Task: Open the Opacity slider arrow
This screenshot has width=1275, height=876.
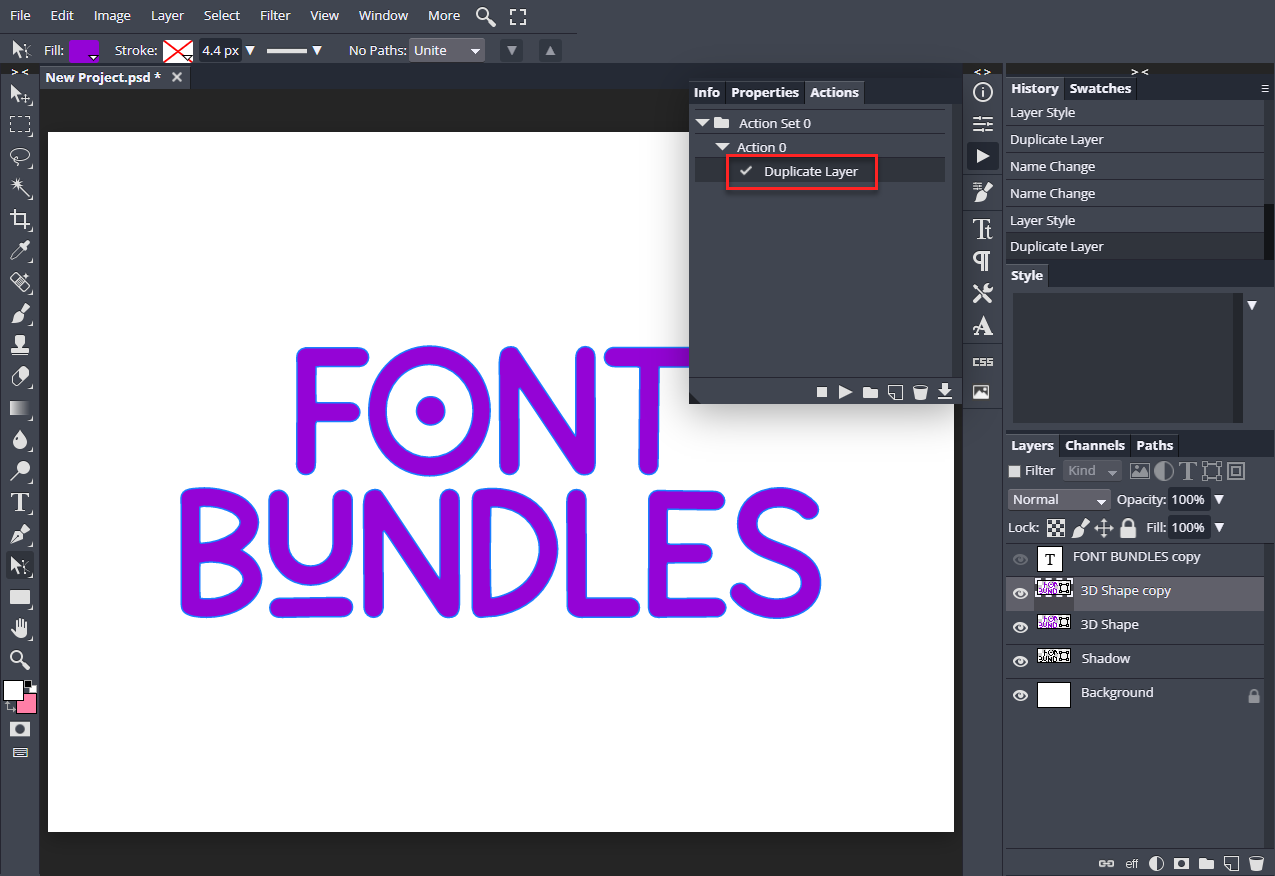Action: pos(1219,499)
